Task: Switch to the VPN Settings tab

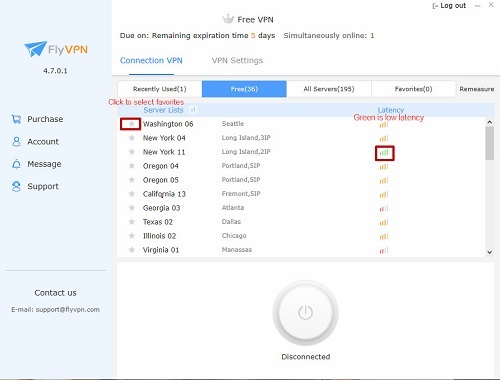Action: pyautogui.click(x=237, y=61)
